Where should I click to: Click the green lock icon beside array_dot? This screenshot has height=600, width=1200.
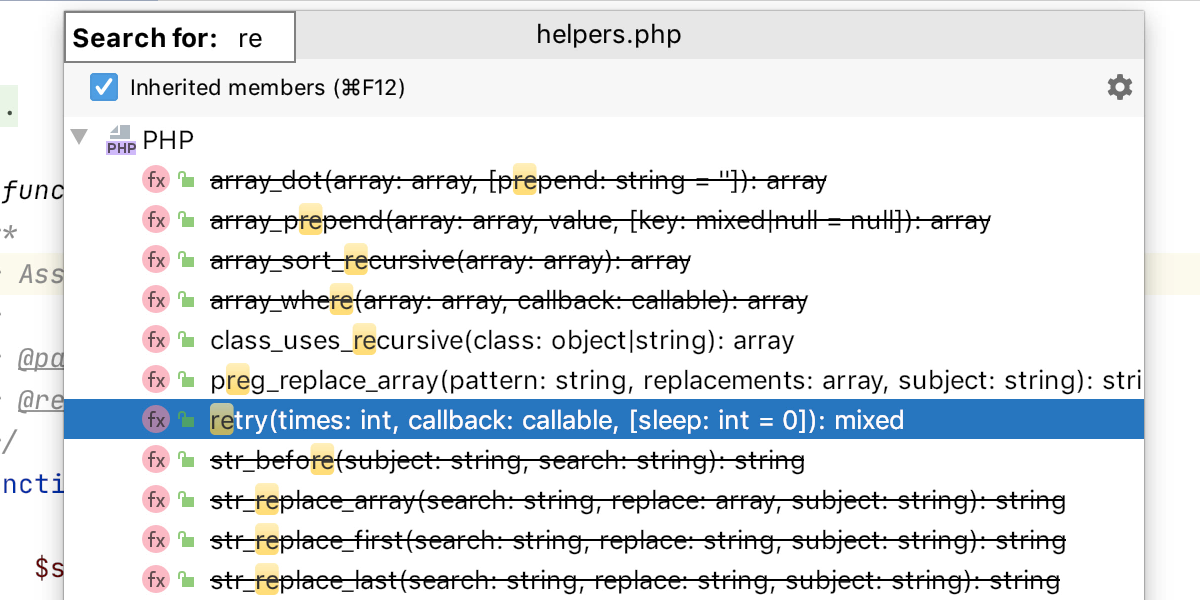185,180
